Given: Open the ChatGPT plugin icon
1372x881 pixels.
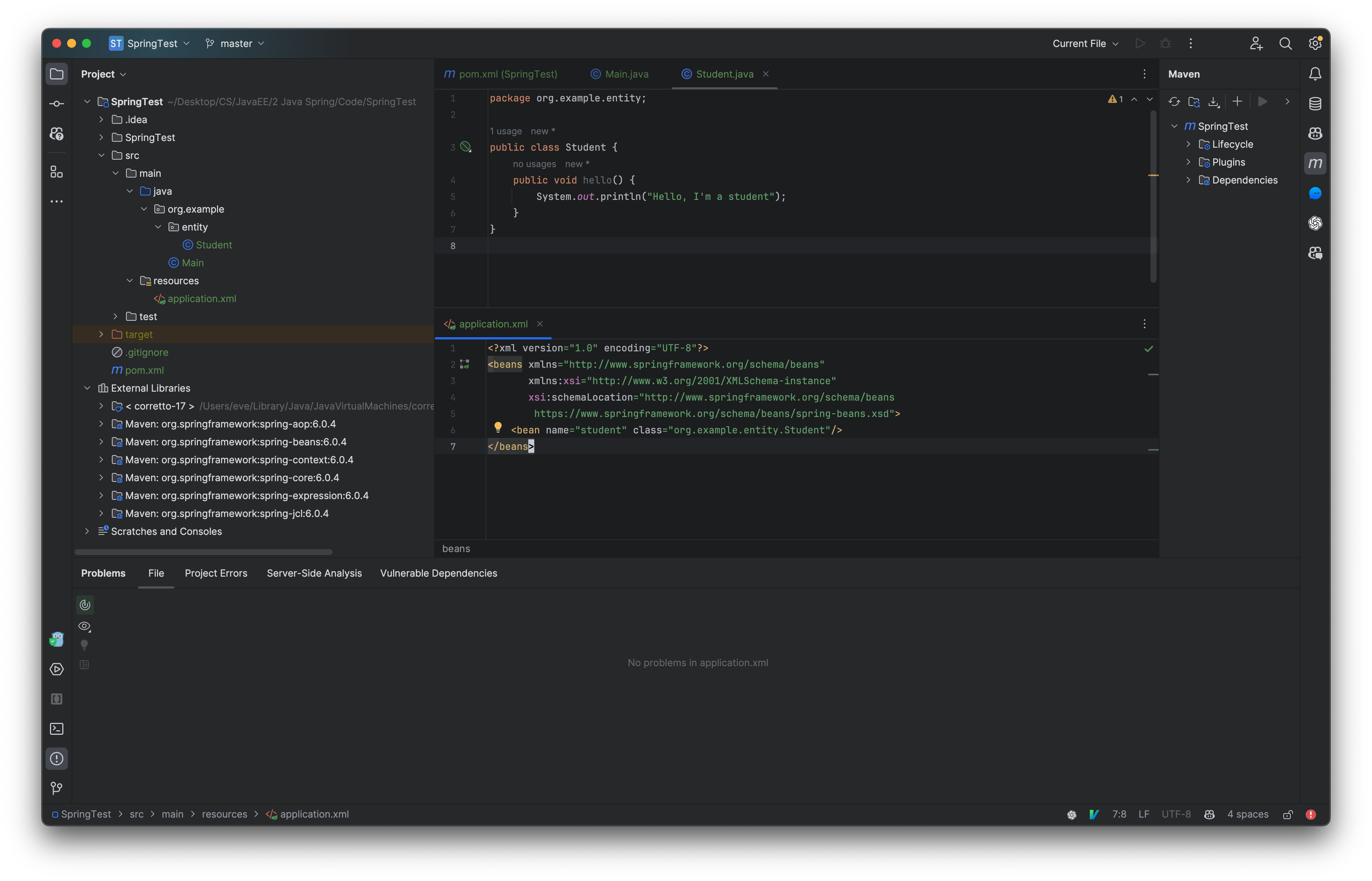Looking at the screenshot, I should pyautogui.click(x=1315, y=223).
